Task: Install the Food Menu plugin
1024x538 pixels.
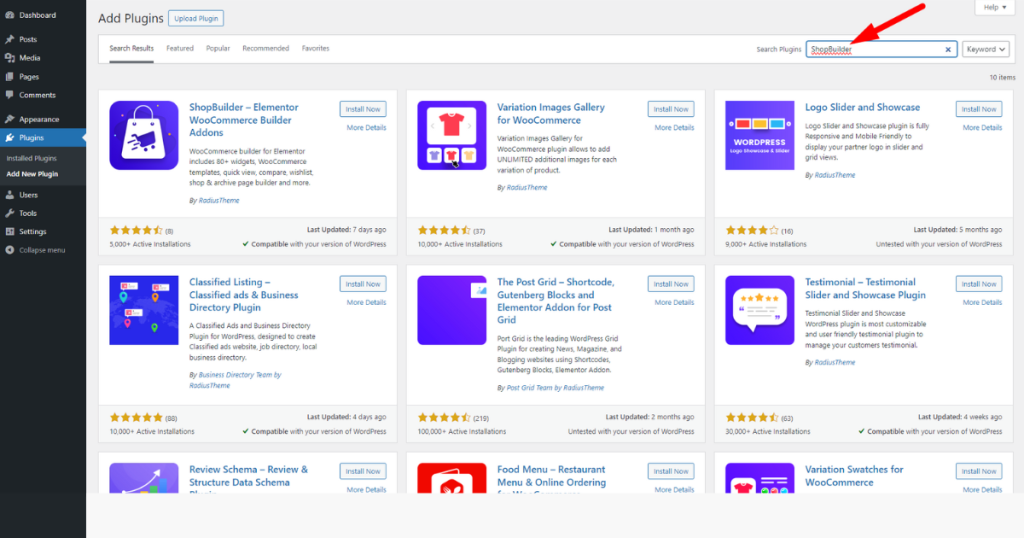Action: (671, 471)
